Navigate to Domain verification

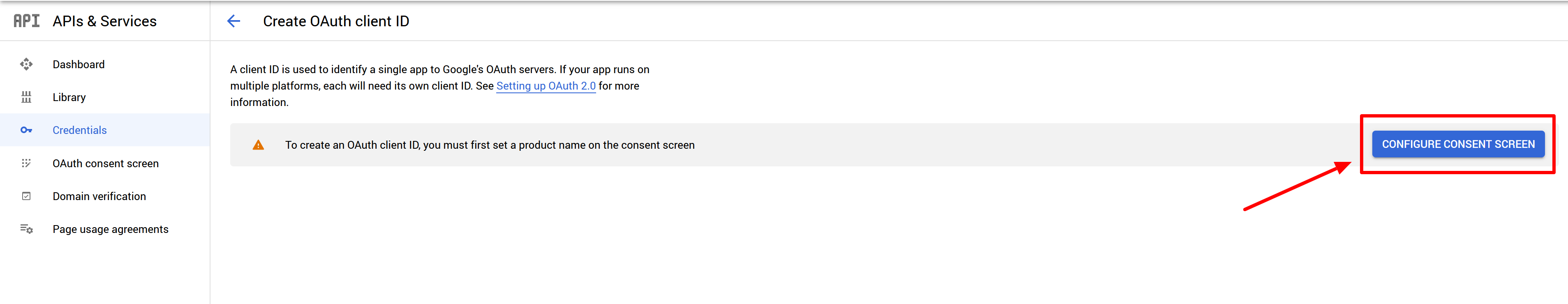pos(99,196)
